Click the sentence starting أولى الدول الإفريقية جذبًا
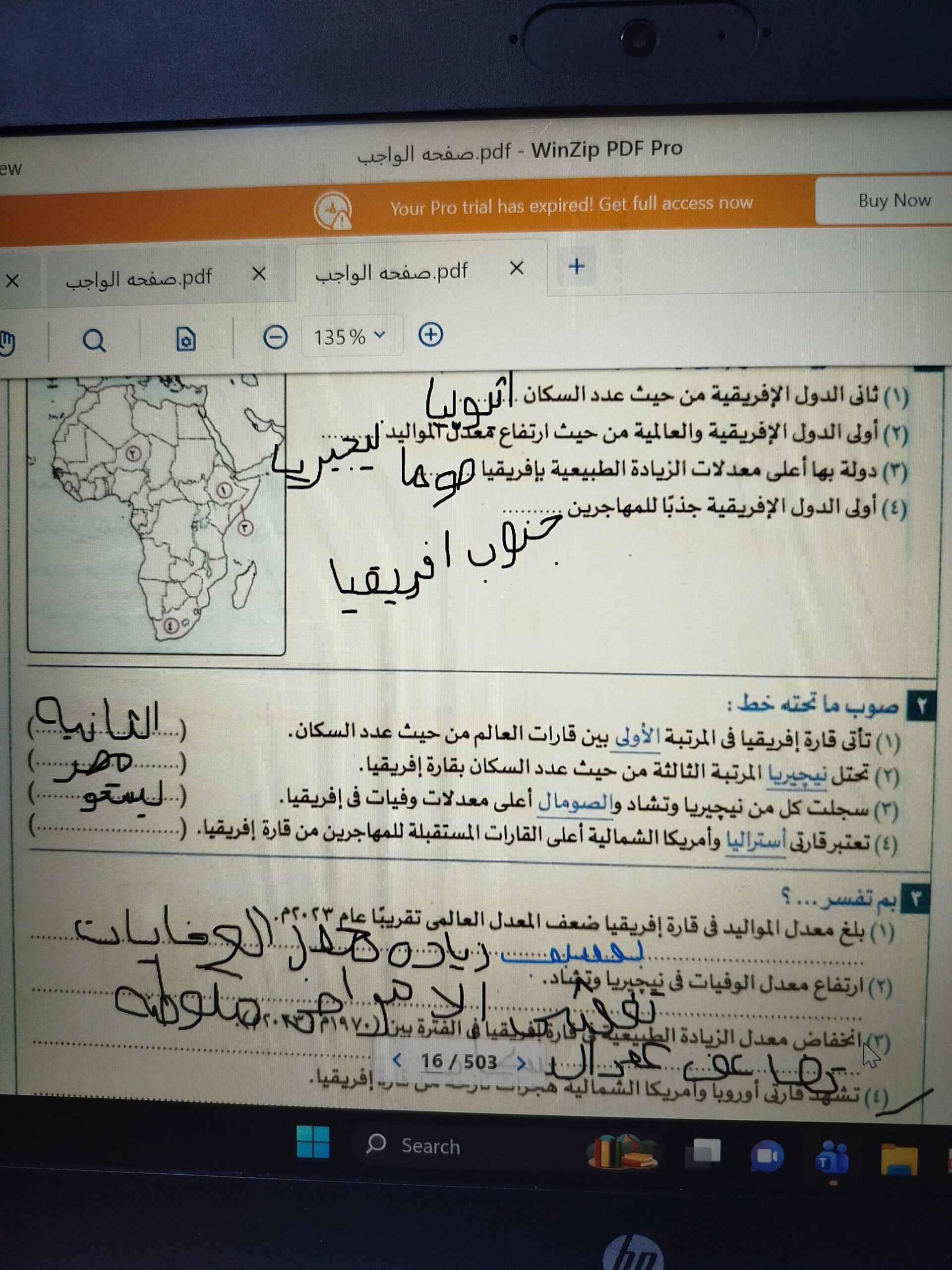Image resolution: width=952 pixels, height=1270 pixels. click(736, 508)
